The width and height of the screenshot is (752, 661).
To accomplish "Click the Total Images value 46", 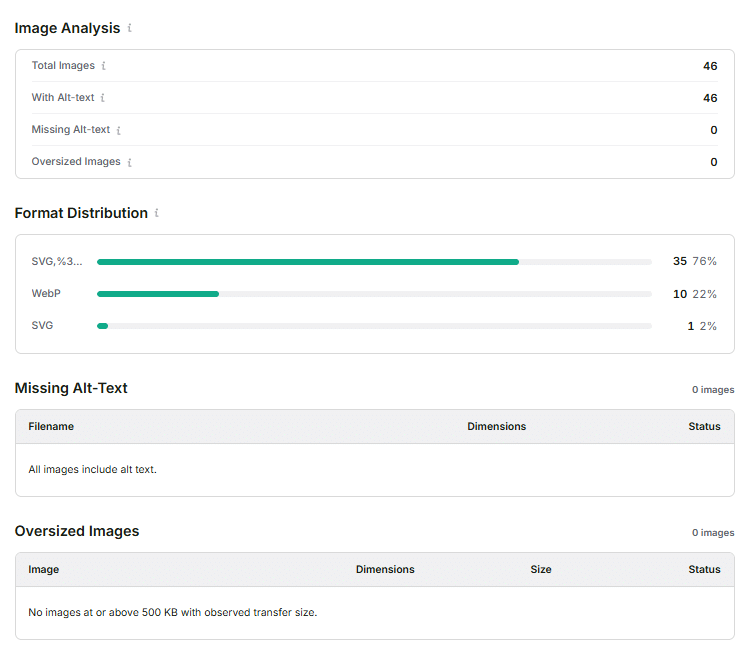I will pyautogui.click(x=710, y=66).
